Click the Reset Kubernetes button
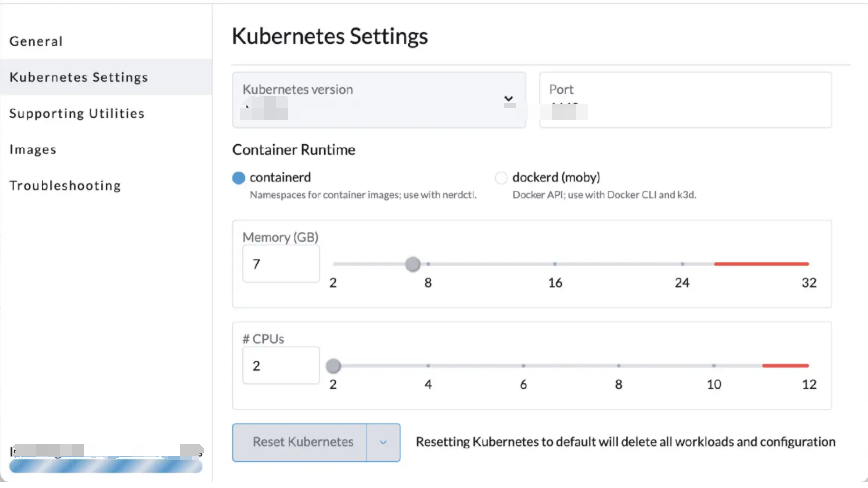Viewport: 868px width, 488px height. (302, 442)
